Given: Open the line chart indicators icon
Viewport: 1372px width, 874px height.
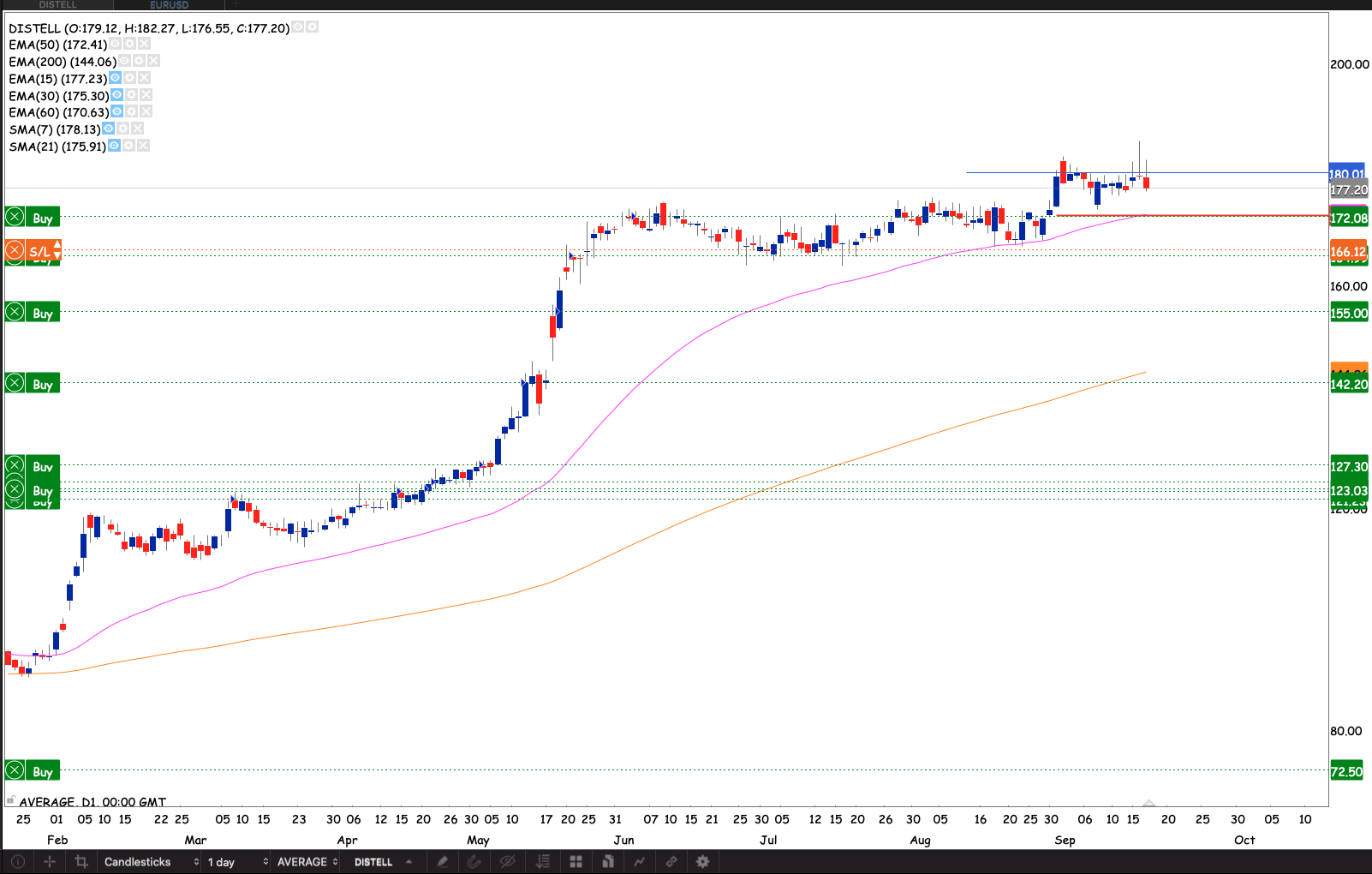Looking at the screenshot, I should coord(639,862).
